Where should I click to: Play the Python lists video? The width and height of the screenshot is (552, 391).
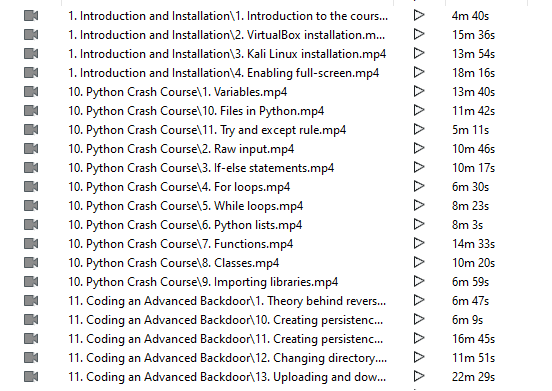coord(419,225)
